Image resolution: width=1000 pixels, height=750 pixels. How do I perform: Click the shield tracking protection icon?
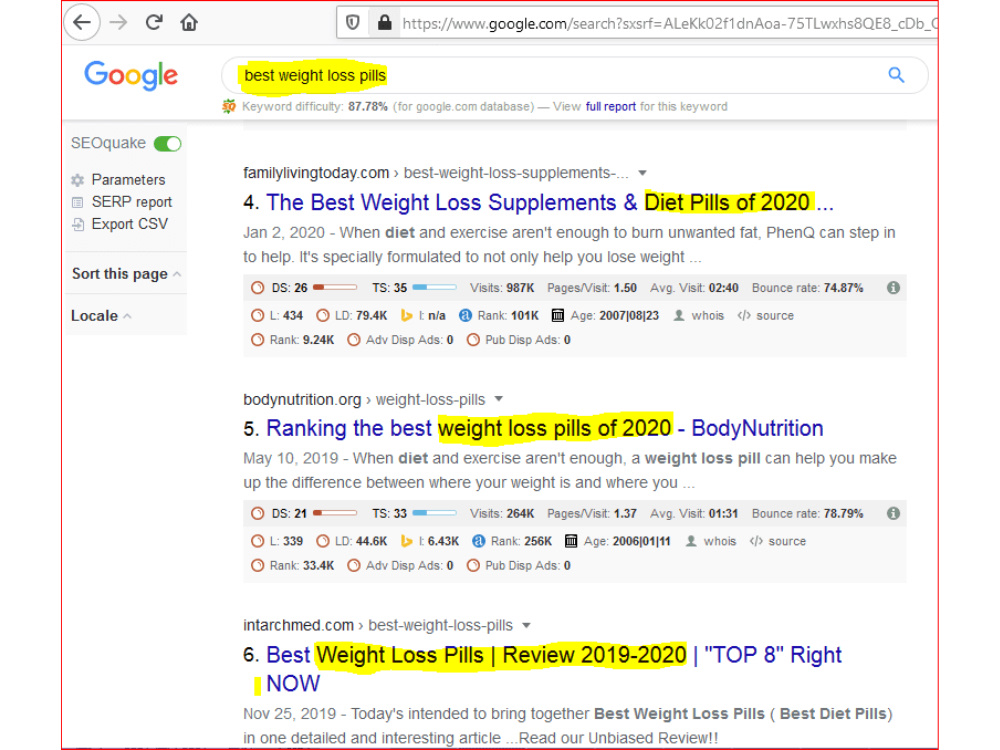click(353, 24)
